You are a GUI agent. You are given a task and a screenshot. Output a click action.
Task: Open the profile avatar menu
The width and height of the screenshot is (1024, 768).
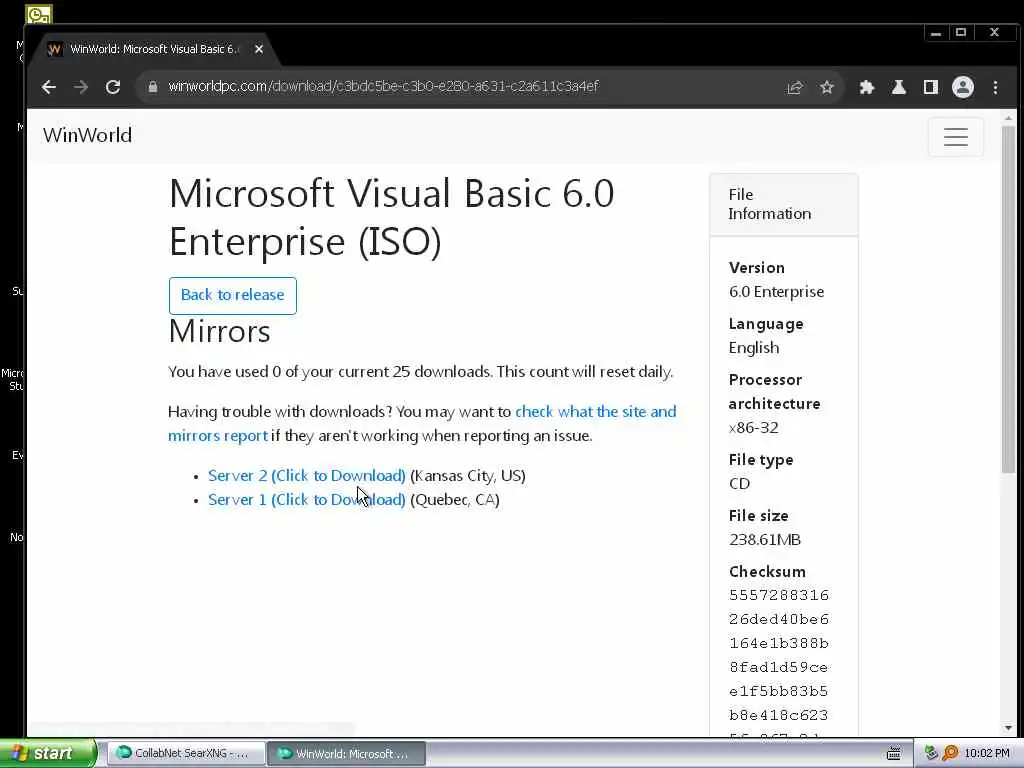[963, 88]
